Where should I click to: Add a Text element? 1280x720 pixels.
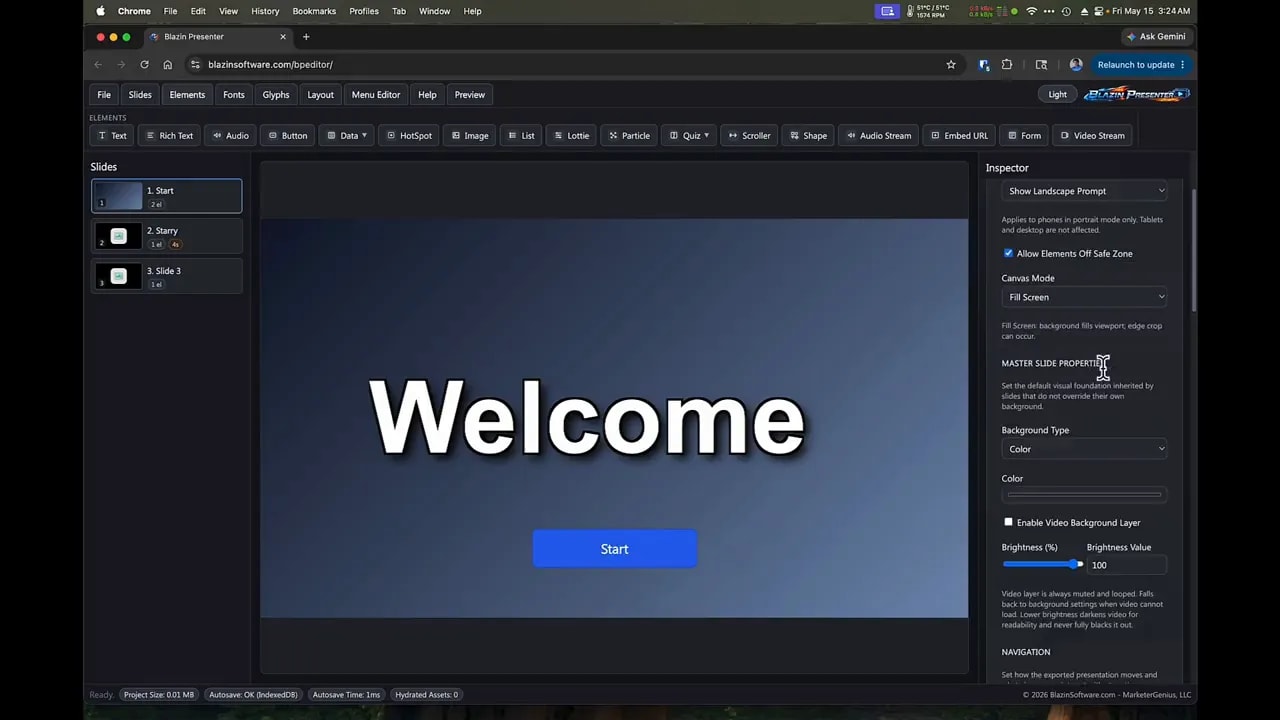[112, 136]
